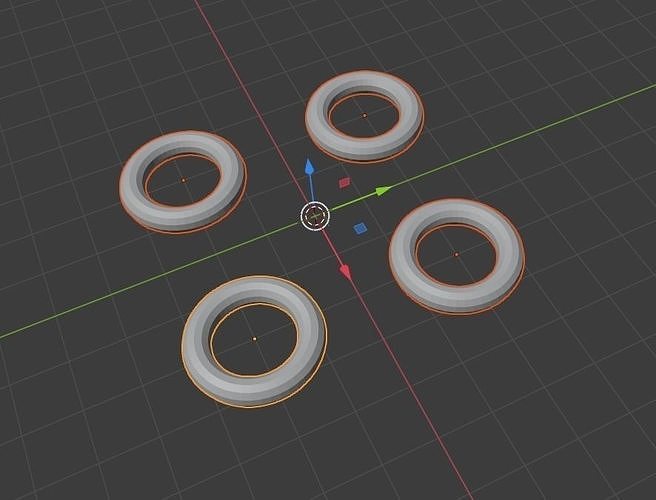
Task: Click the red square plane handle of gizmo
Action: (x=345, y=182)
